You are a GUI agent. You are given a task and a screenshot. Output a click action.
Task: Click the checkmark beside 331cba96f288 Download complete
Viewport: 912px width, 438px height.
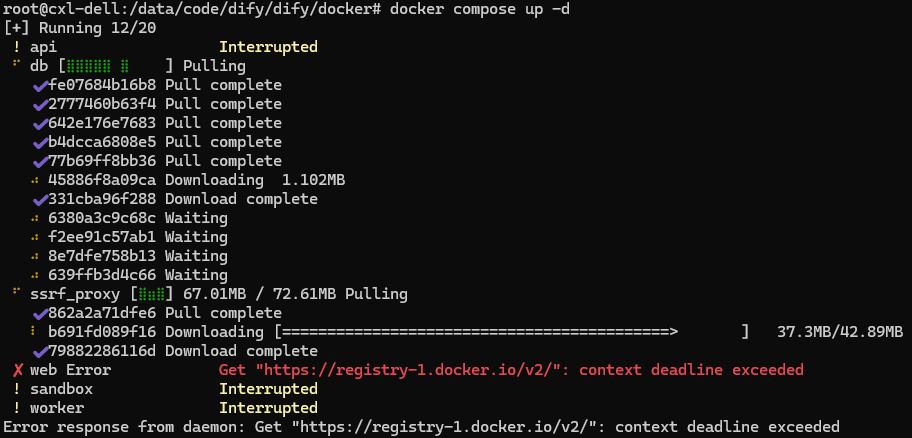click(40, 200)
